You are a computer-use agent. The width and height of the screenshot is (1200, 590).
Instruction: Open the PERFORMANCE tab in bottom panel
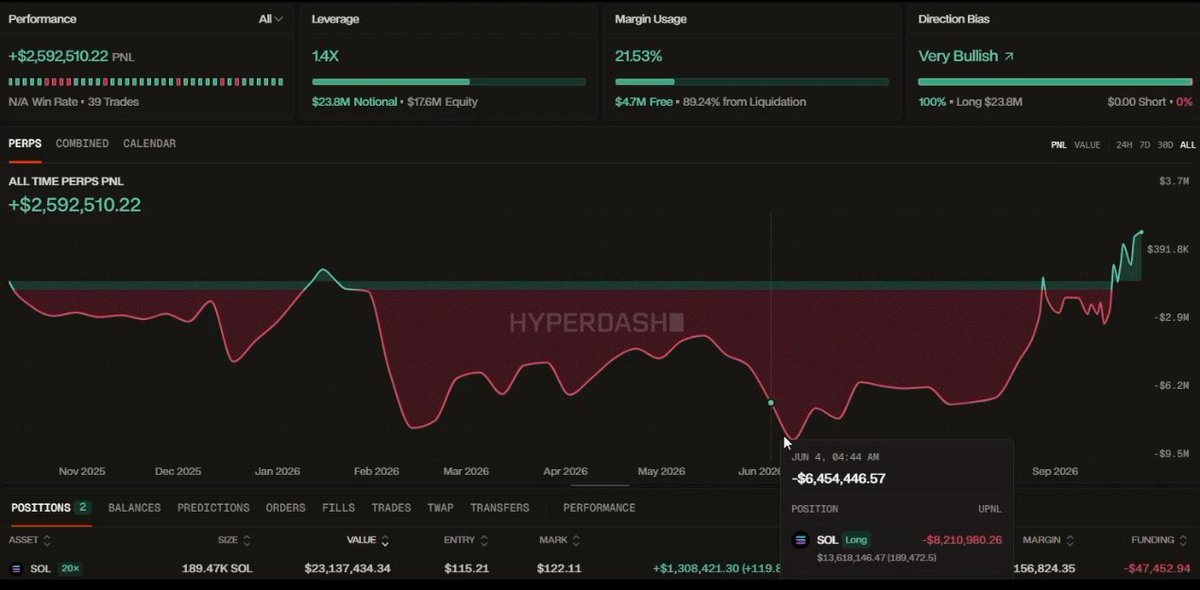pyautogui.click(x=599, y=508)
